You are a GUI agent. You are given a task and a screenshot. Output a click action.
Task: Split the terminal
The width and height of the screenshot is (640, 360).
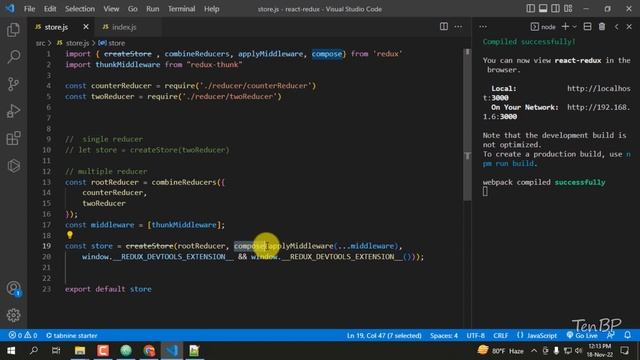(x=587, y=27)
